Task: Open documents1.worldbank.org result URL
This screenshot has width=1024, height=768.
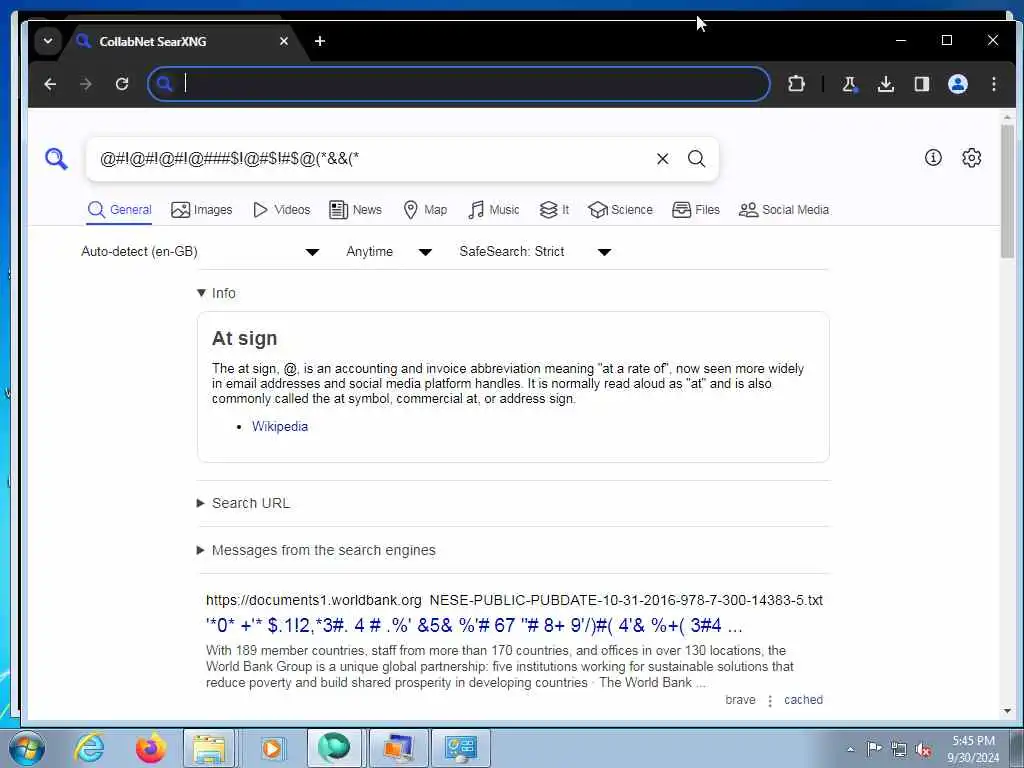Action: click(514, 600)
